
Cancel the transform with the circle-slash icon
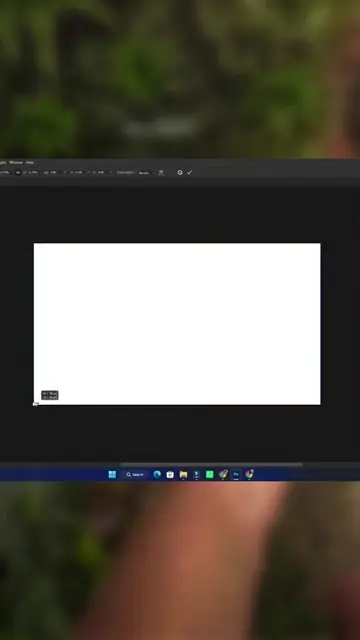180,173
